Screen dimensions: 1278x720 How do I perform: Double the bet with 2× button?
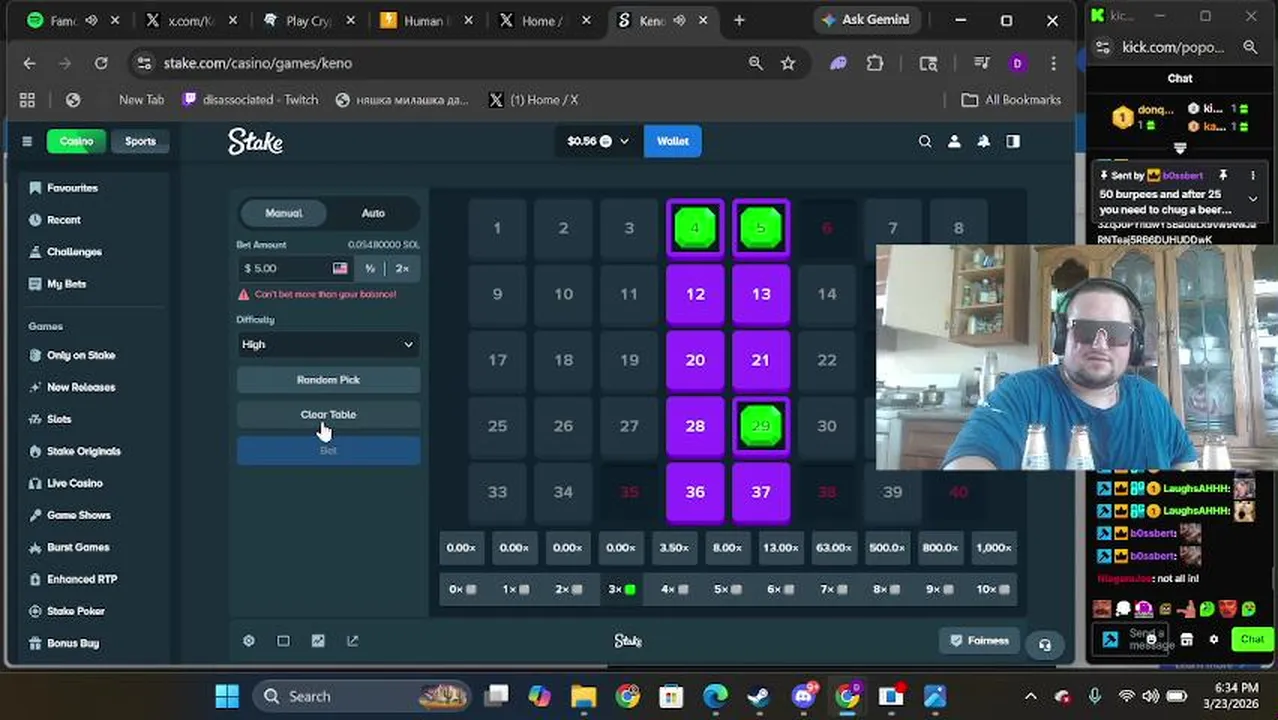pyautogui.click(x=402, y=268)
